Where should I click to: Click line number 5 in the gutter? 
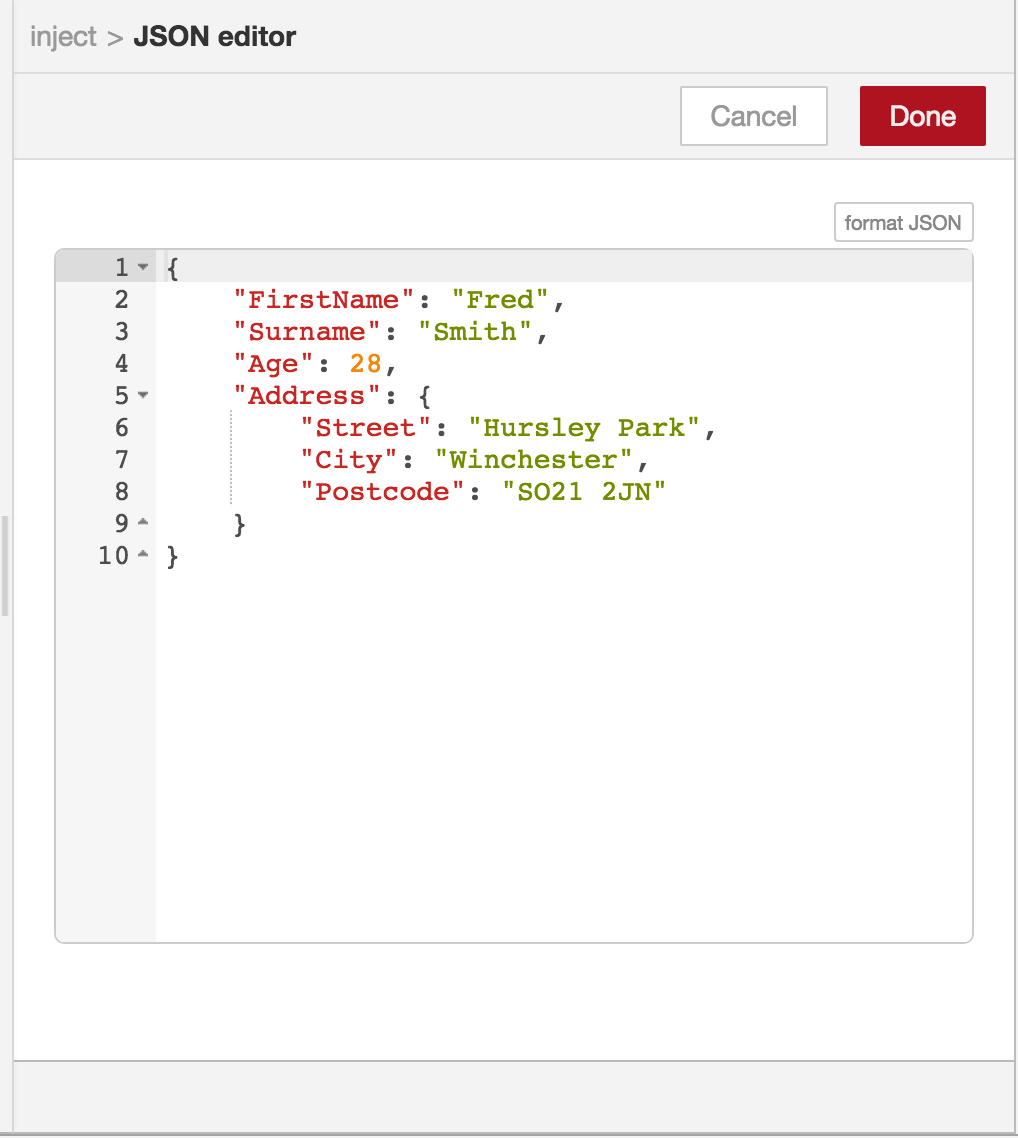[x=120, y=395]
